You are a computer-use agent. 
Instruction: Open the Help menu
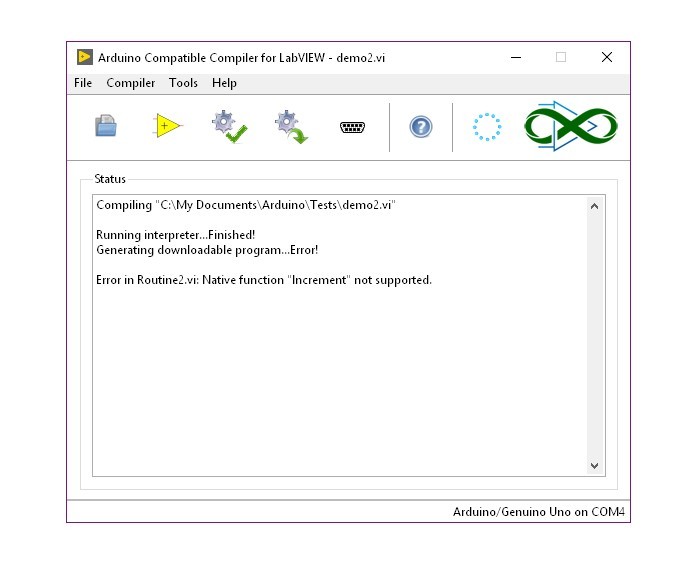click(224, 83)
